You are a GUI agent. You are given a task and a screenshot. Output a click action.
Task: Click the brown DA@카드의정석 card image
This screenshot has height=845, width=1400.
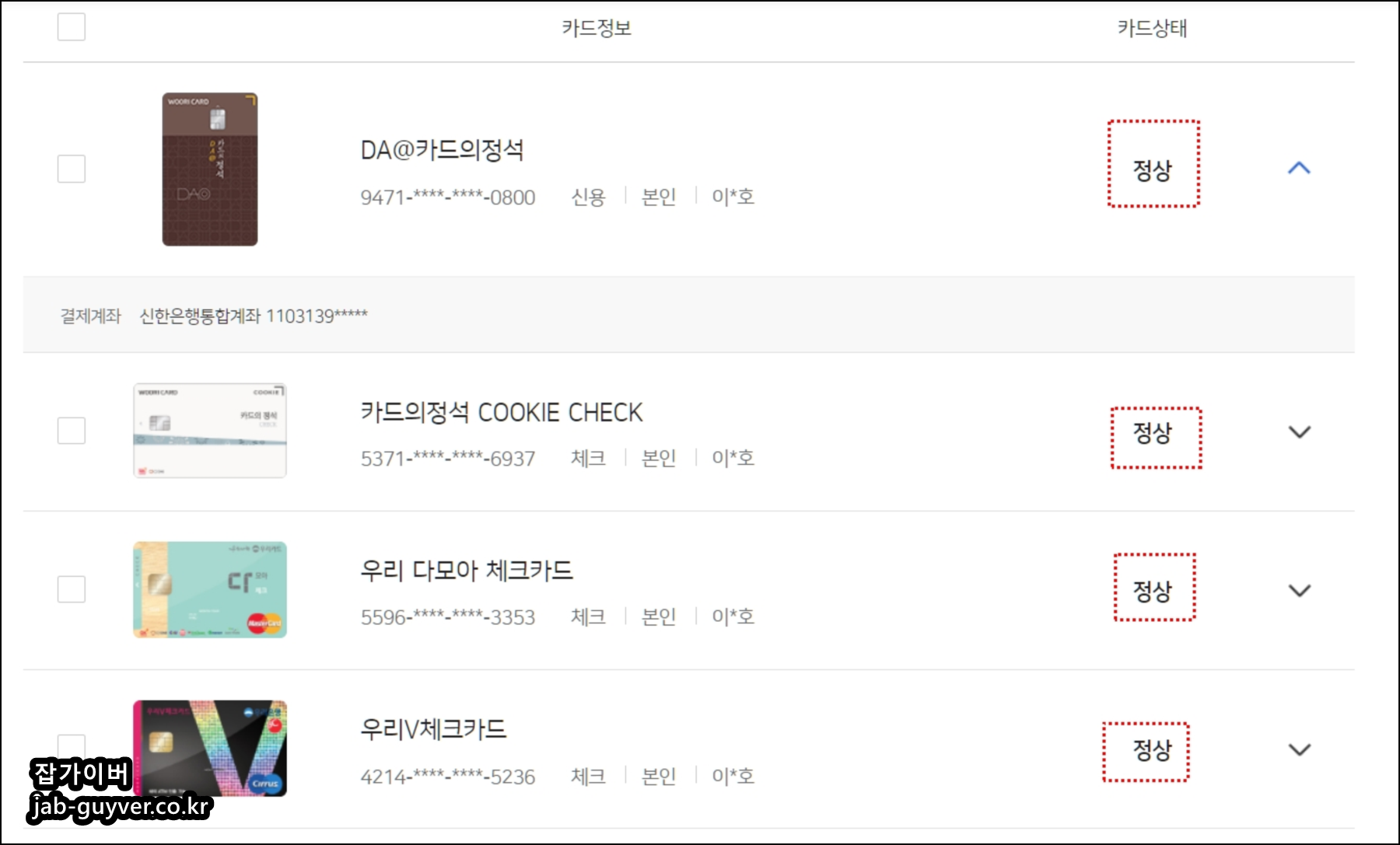point(210,169)
